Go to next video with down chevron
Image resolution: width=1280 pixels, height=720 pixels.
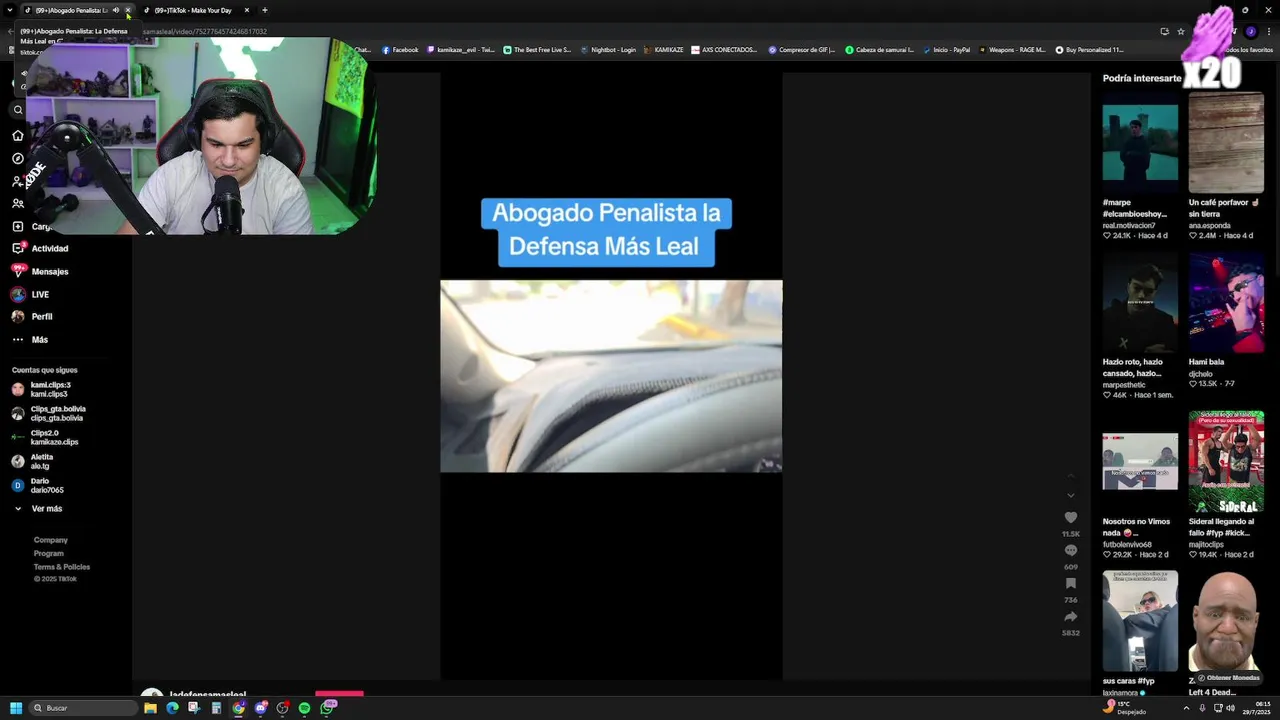pos(1070,495)
